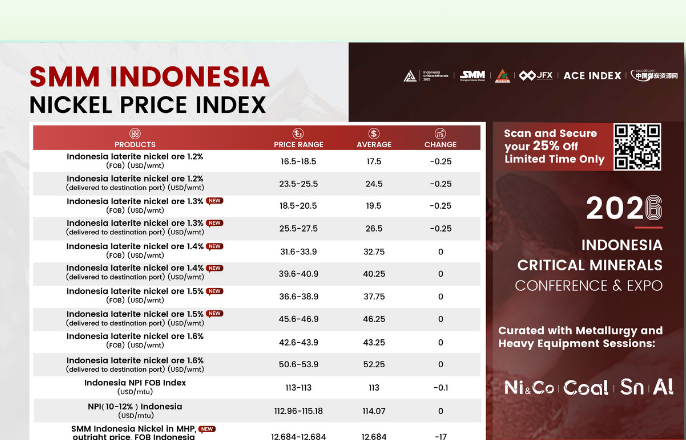Click the Sn label
The height and width of the screenshot is (440, 686).
click(632, 387)
